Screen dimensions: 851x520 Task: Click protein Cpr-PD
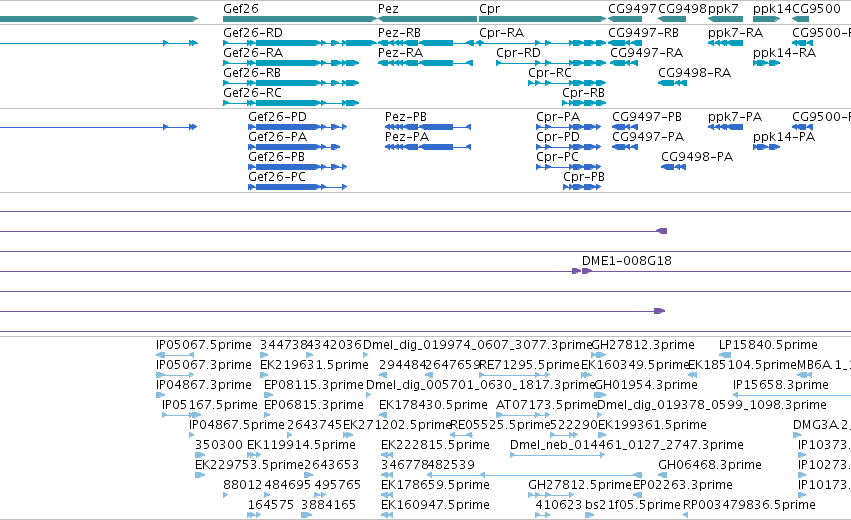point(558,137)
